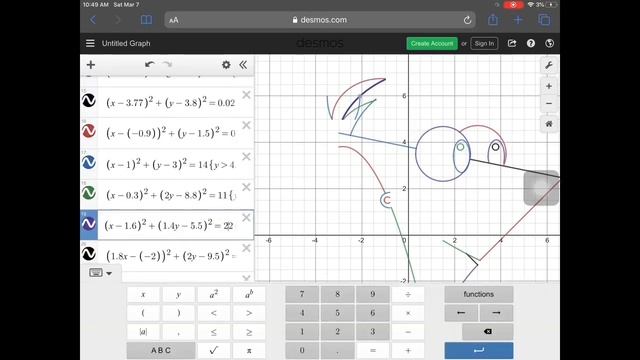Open a new Safari tab
Screen dimensions: 640x360
pos(518,20)
